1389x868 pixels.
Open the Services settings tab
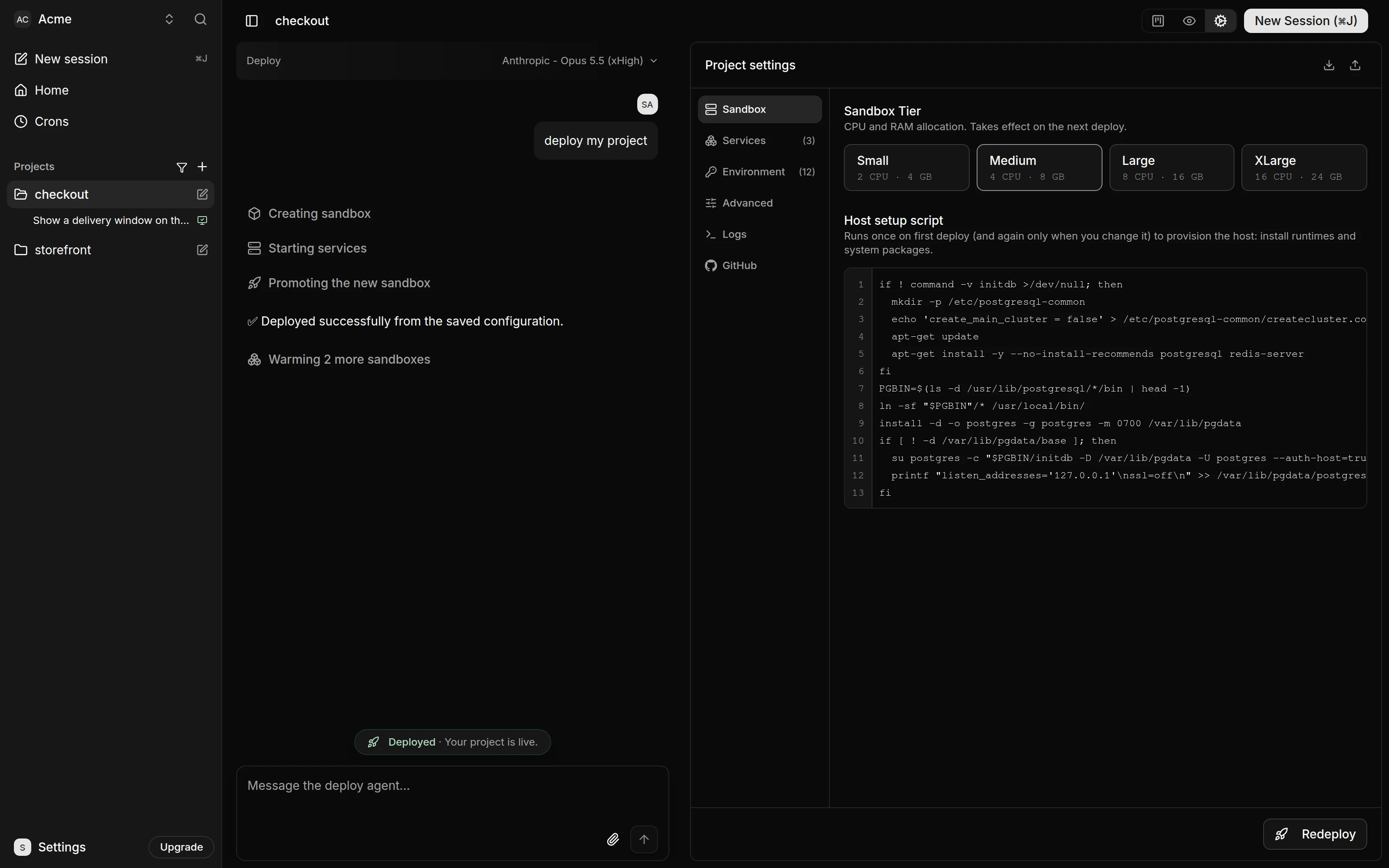point(759,141)
